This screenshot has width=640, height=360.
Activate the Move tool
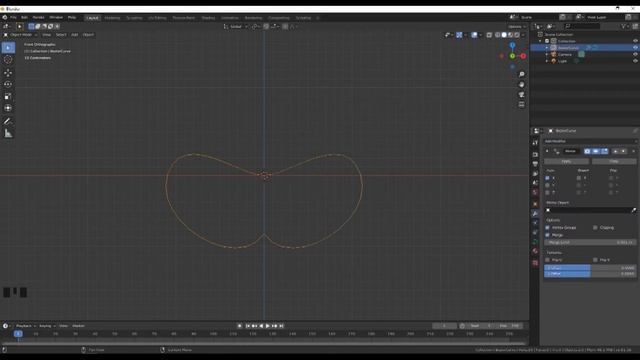point(8,73)
